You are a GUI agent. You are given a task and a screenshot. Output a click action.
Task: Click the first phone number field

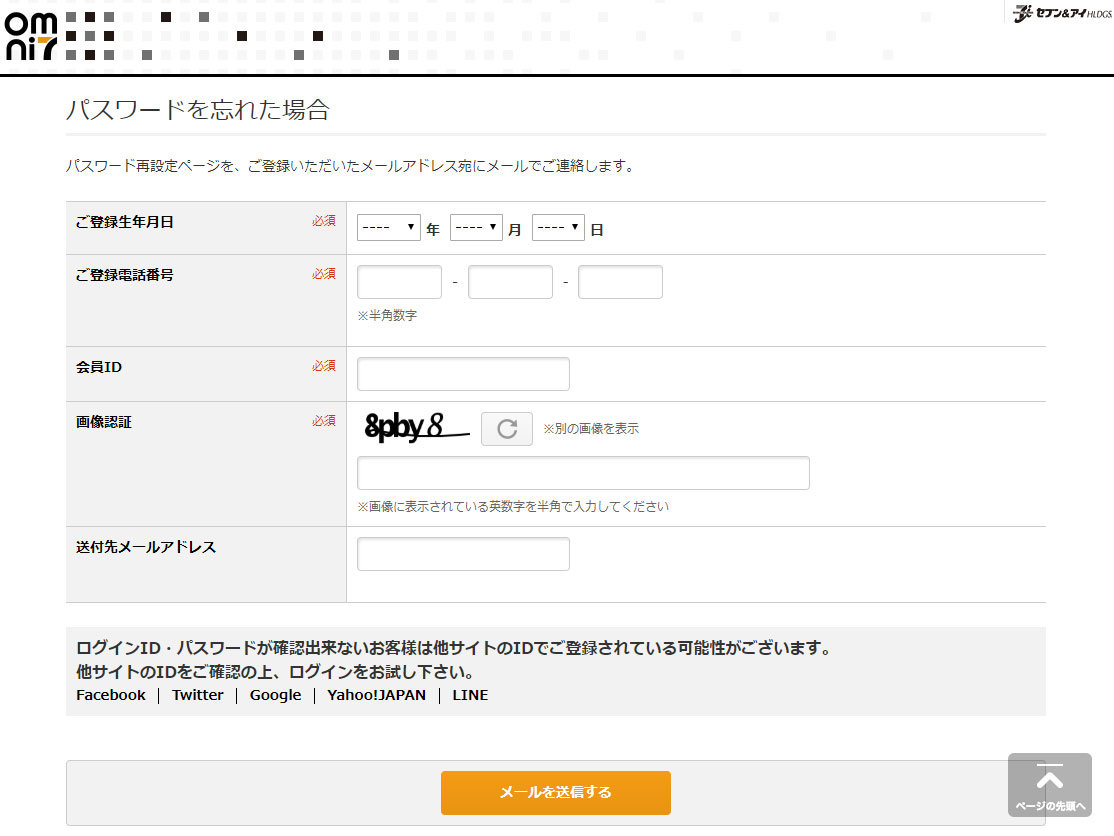pyautogui.click(x=399, y=282)
